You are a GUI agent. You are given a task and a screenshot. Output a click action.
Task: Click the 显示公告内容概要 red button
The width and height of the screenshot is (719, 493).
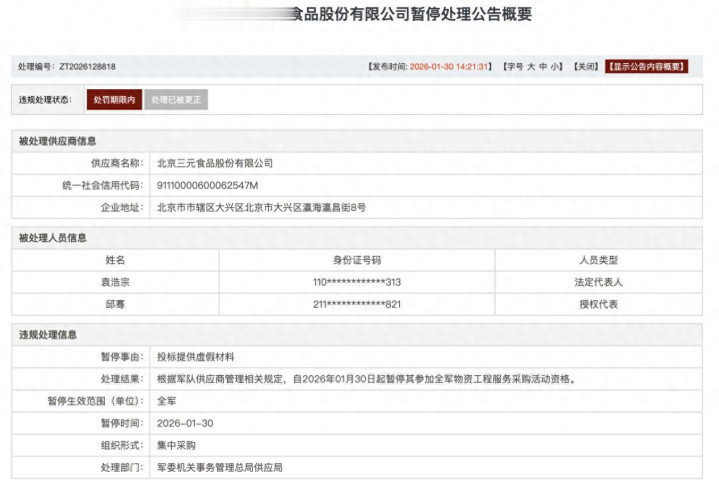647,66
